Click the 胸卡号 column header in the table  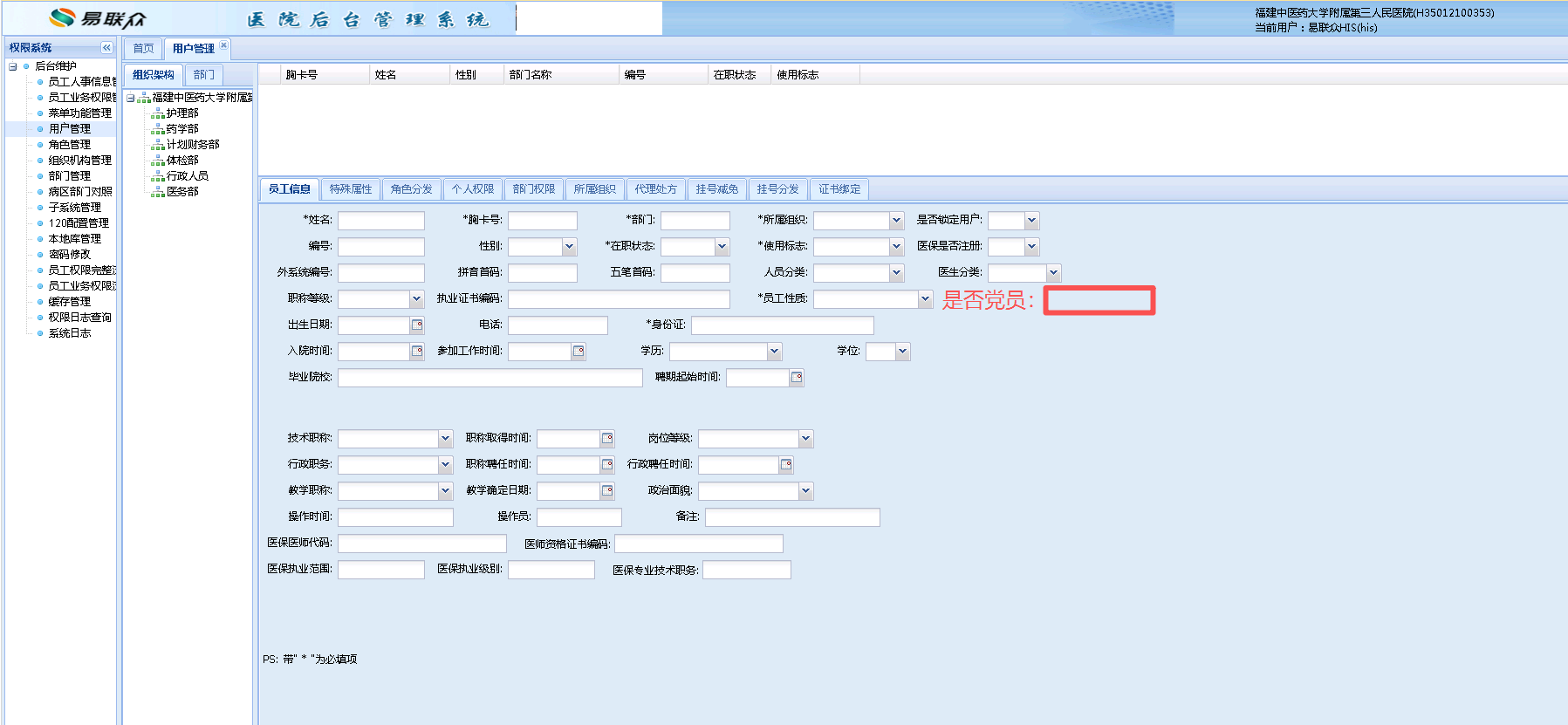(326, 75)
